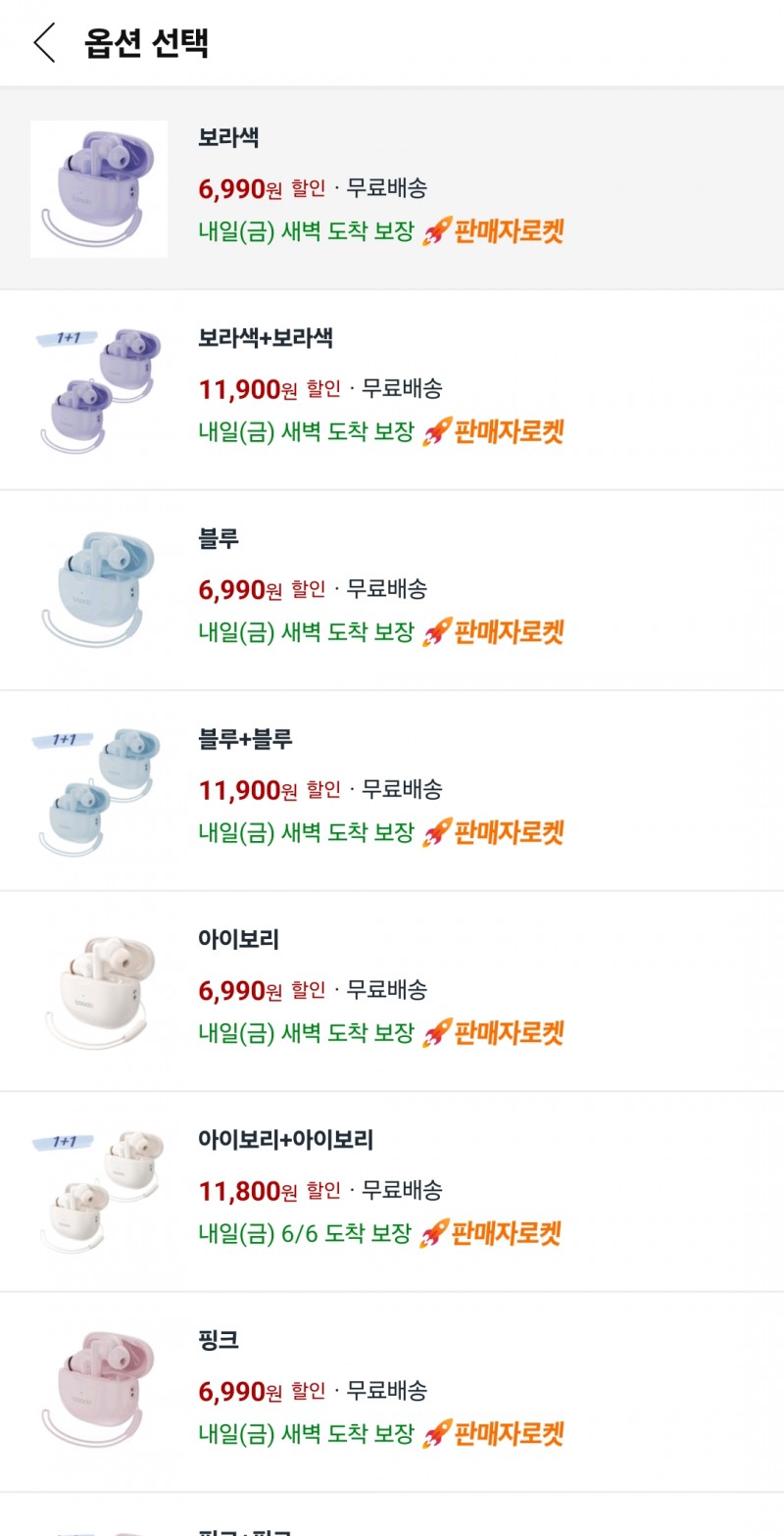Tap the 판매자로켓 rocket badge for 보라색
This screenshot has width=784, height=1536.
494,232
